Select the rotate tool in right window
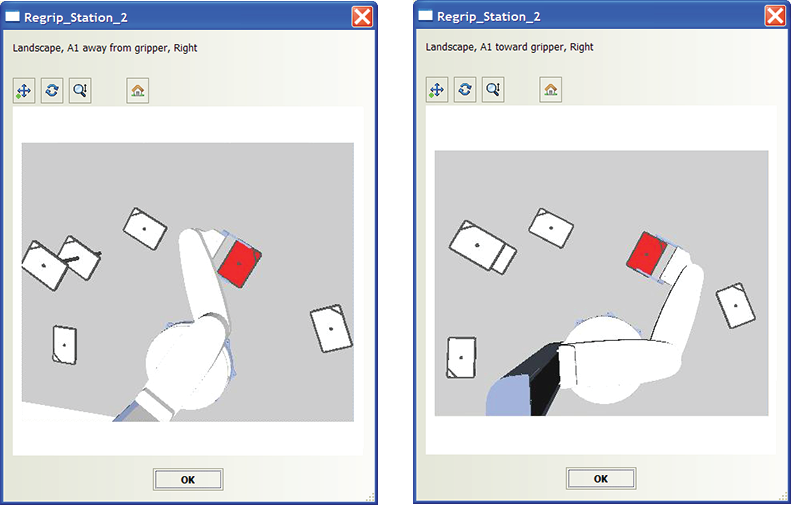The image size is (791, 505). click(x=465, y=90)
